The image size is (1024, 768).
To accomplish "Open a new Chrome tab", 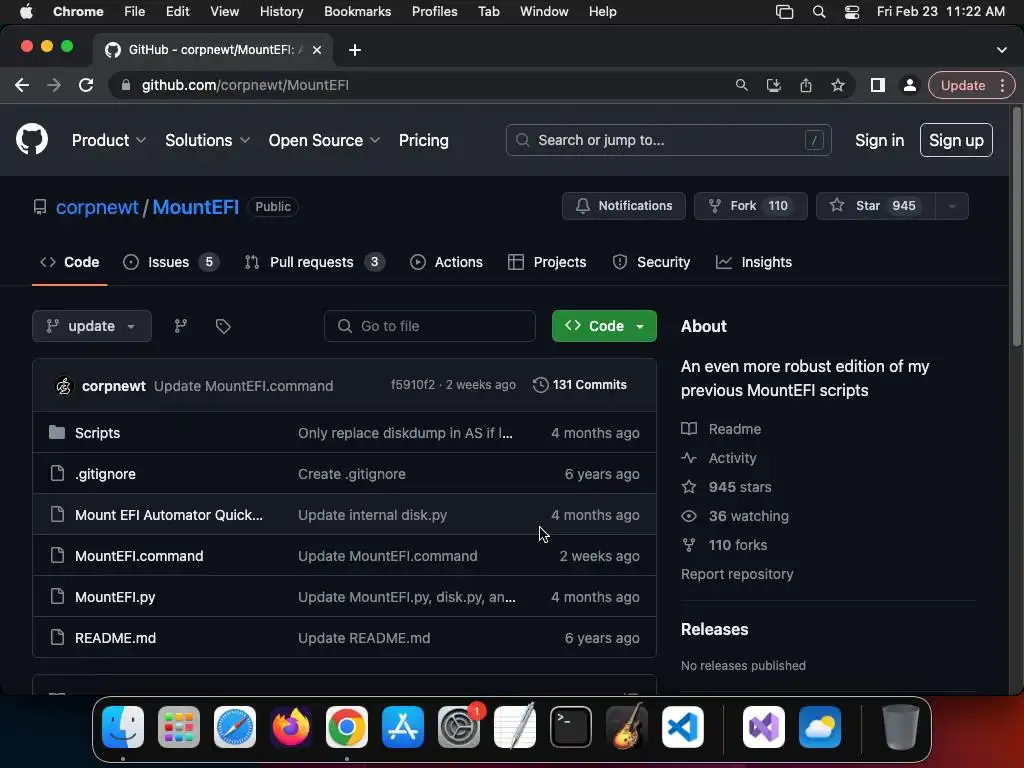I will click(x=355, y=50).
